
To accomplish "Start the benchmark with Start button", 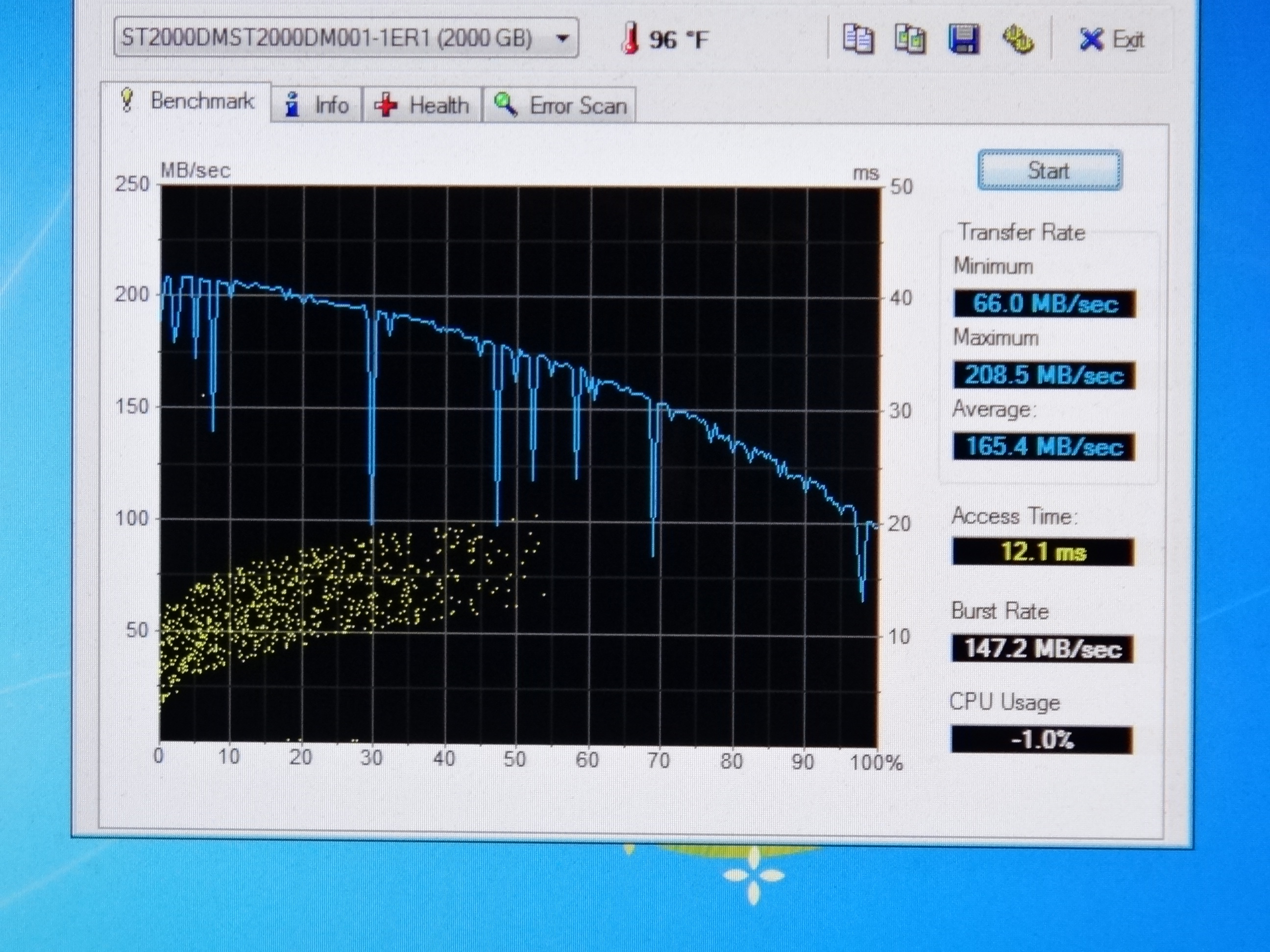I will coord(1050,170).
